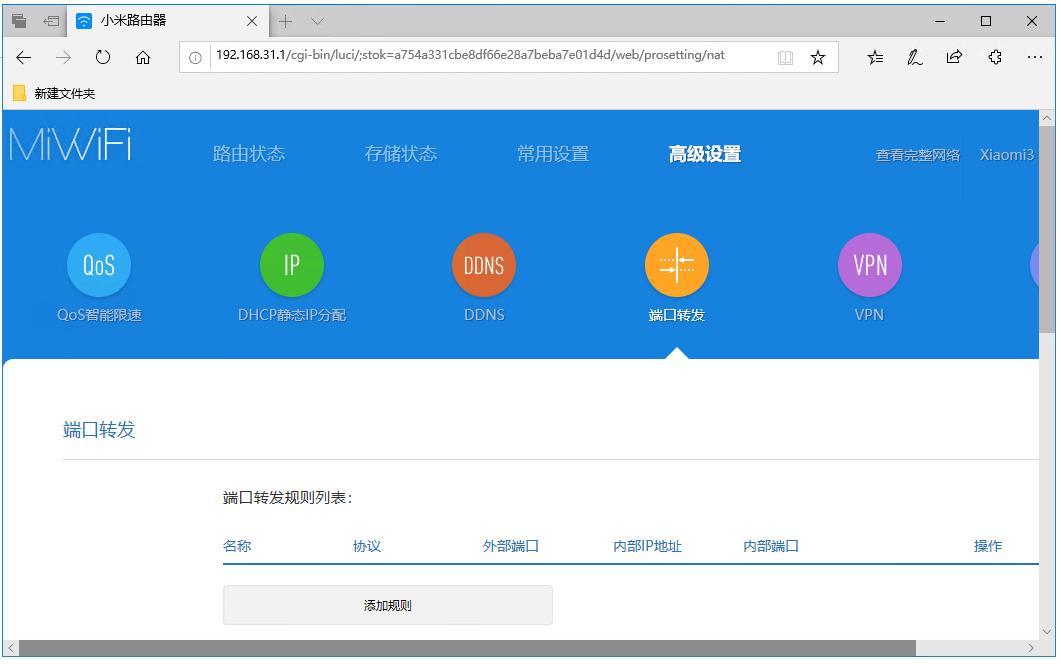Image resolution: width=1061 pixels, height=664 pixels.
Task: Open the DDNS settings icon
Action: coord(483,264)
